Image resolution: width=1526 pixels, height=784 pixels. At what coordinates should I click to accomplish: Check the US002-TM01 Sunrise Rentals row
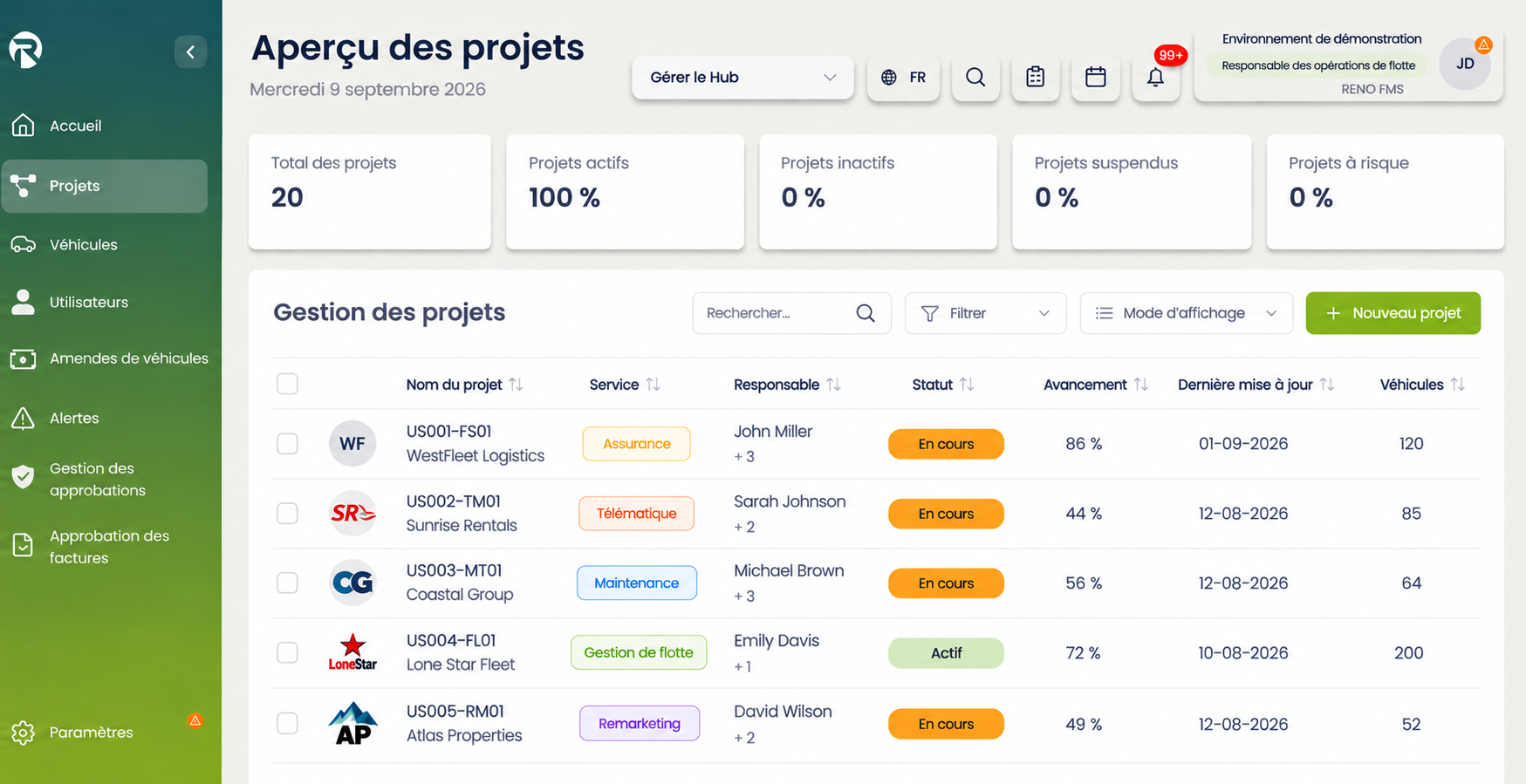pyautogui.click(x=287, y=514)
